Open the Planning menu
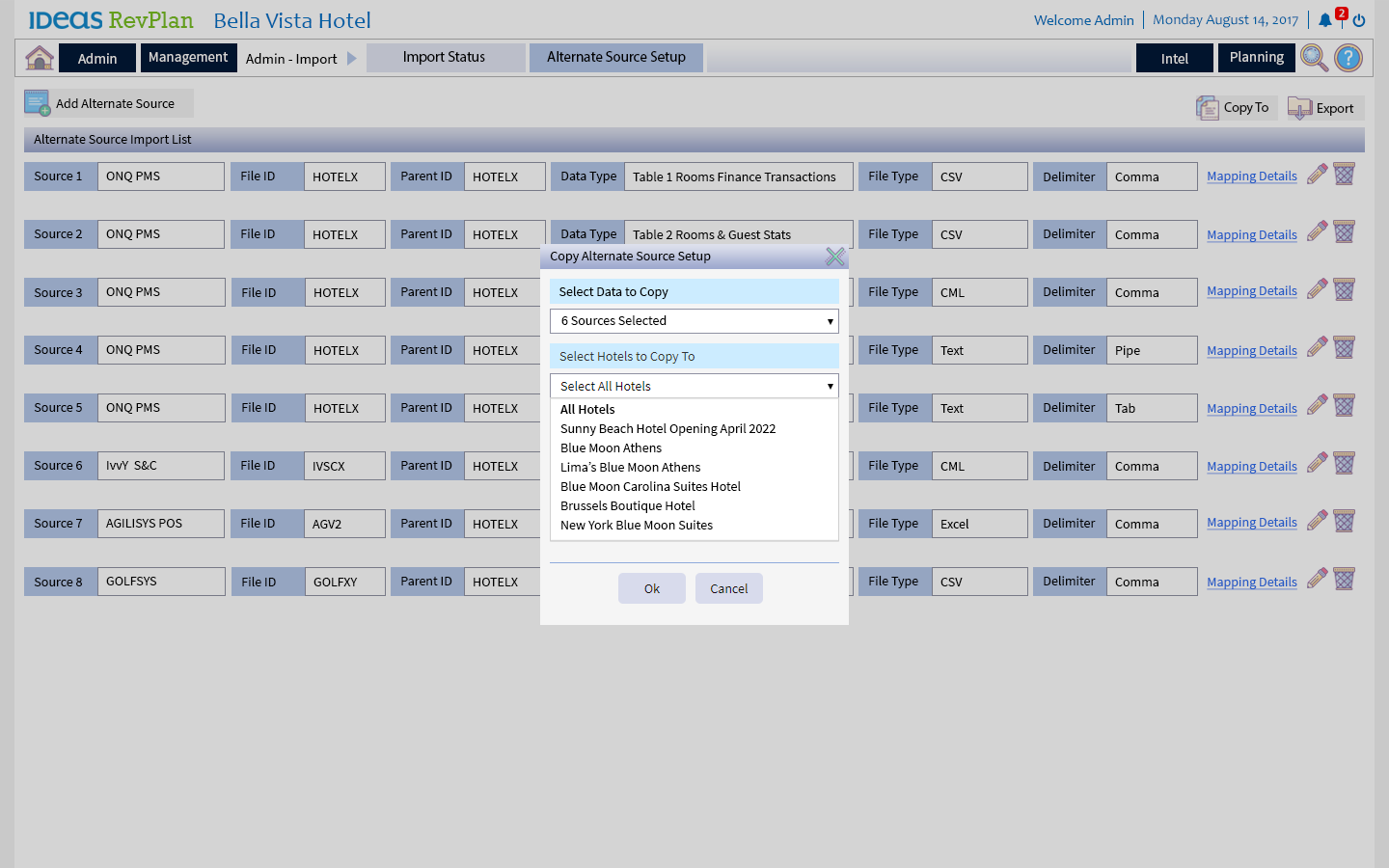The image size is (1389, 868). click(x=1256, y=57)
